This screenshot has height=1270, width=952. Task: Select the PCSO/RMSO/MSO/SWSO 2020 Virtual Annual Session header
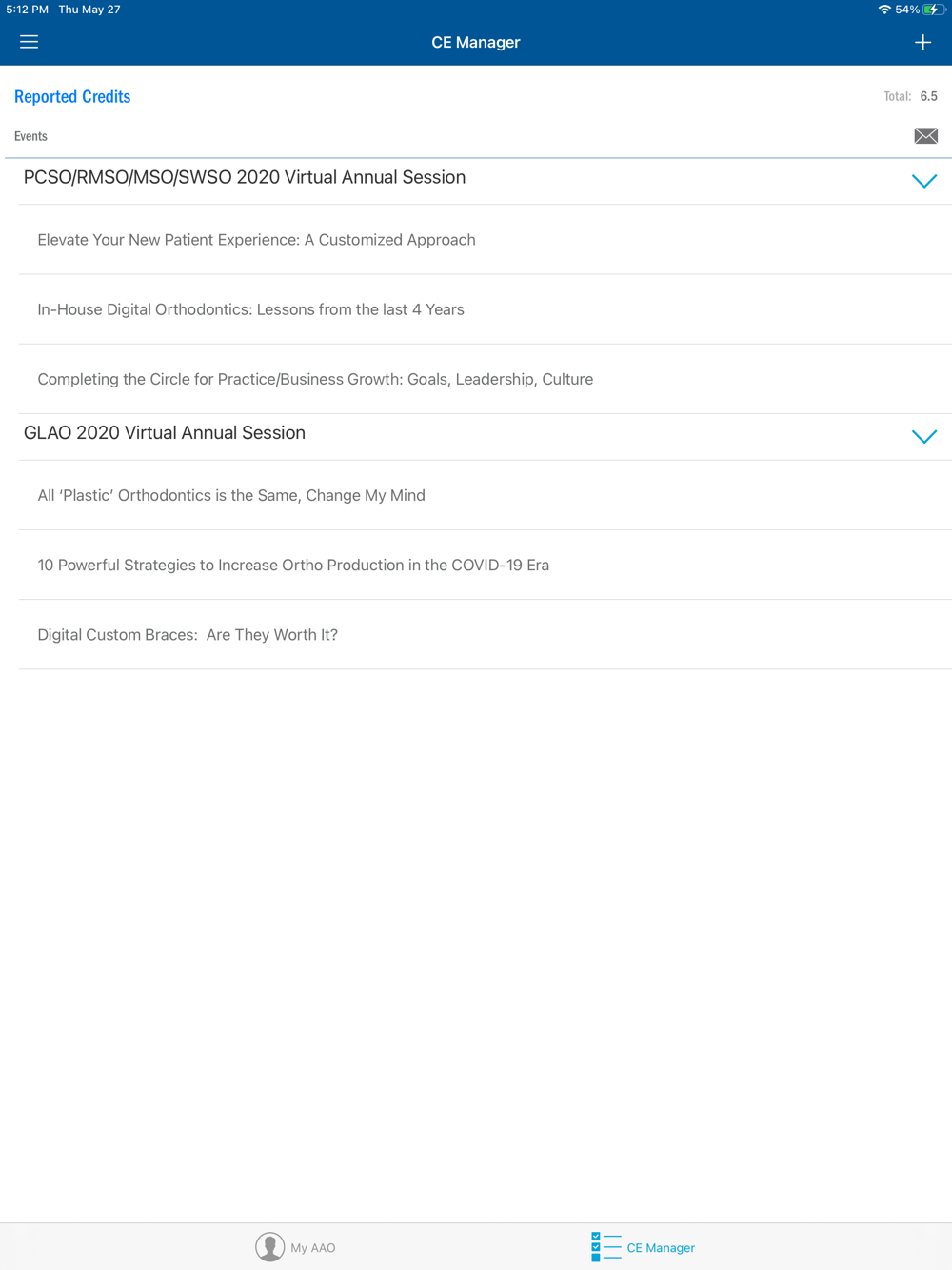click(x=245, y=178)
